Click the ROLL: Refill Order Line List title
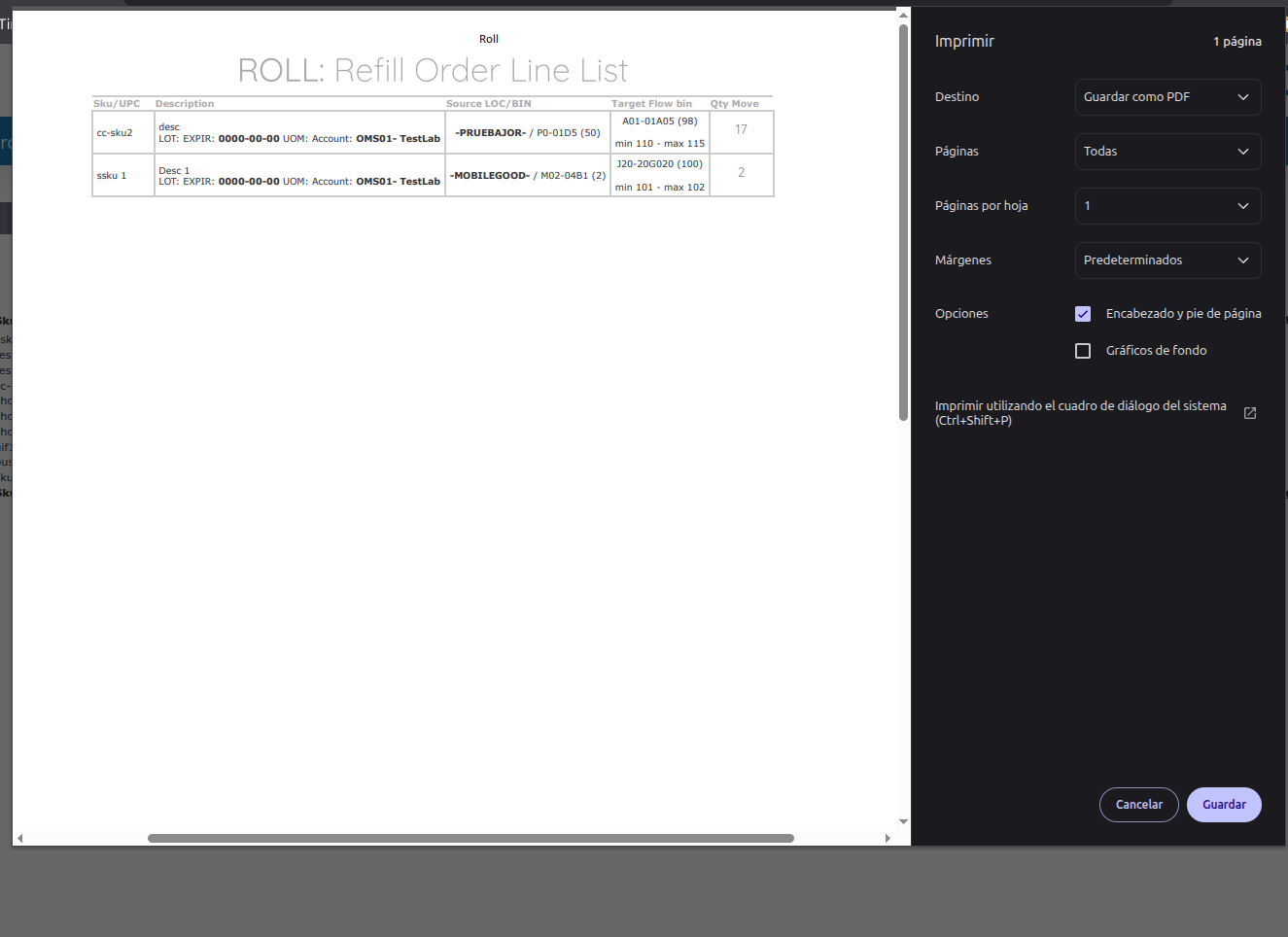Viewport: 1288px width, 937px height. point(433,71)
